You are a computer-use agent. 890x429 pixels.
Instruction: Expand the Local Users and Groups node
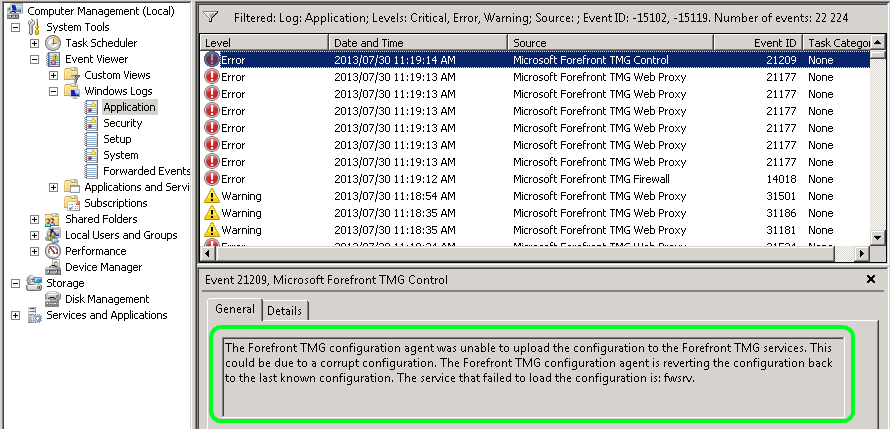click(35, 235)
